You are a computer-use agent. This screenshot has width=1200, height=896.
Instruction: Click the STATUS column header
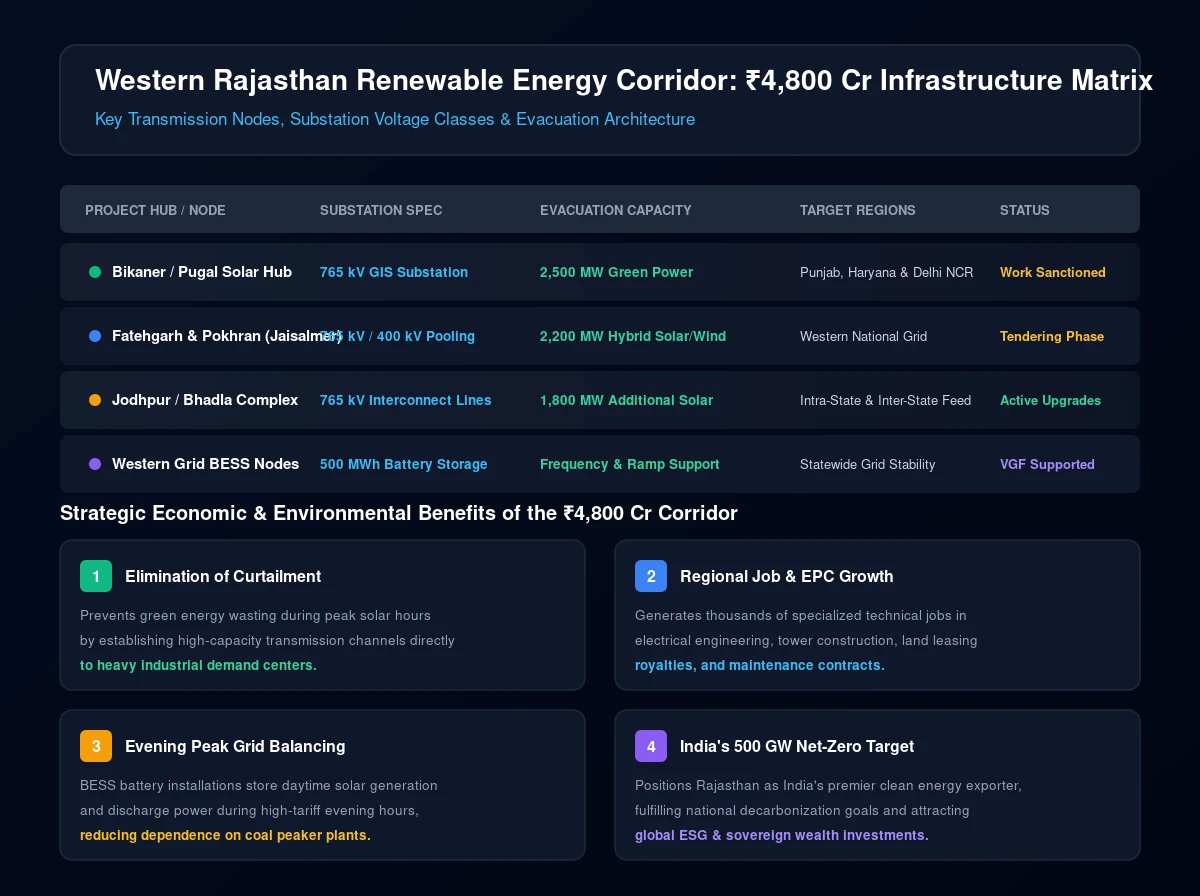(x=1025, y=210)
